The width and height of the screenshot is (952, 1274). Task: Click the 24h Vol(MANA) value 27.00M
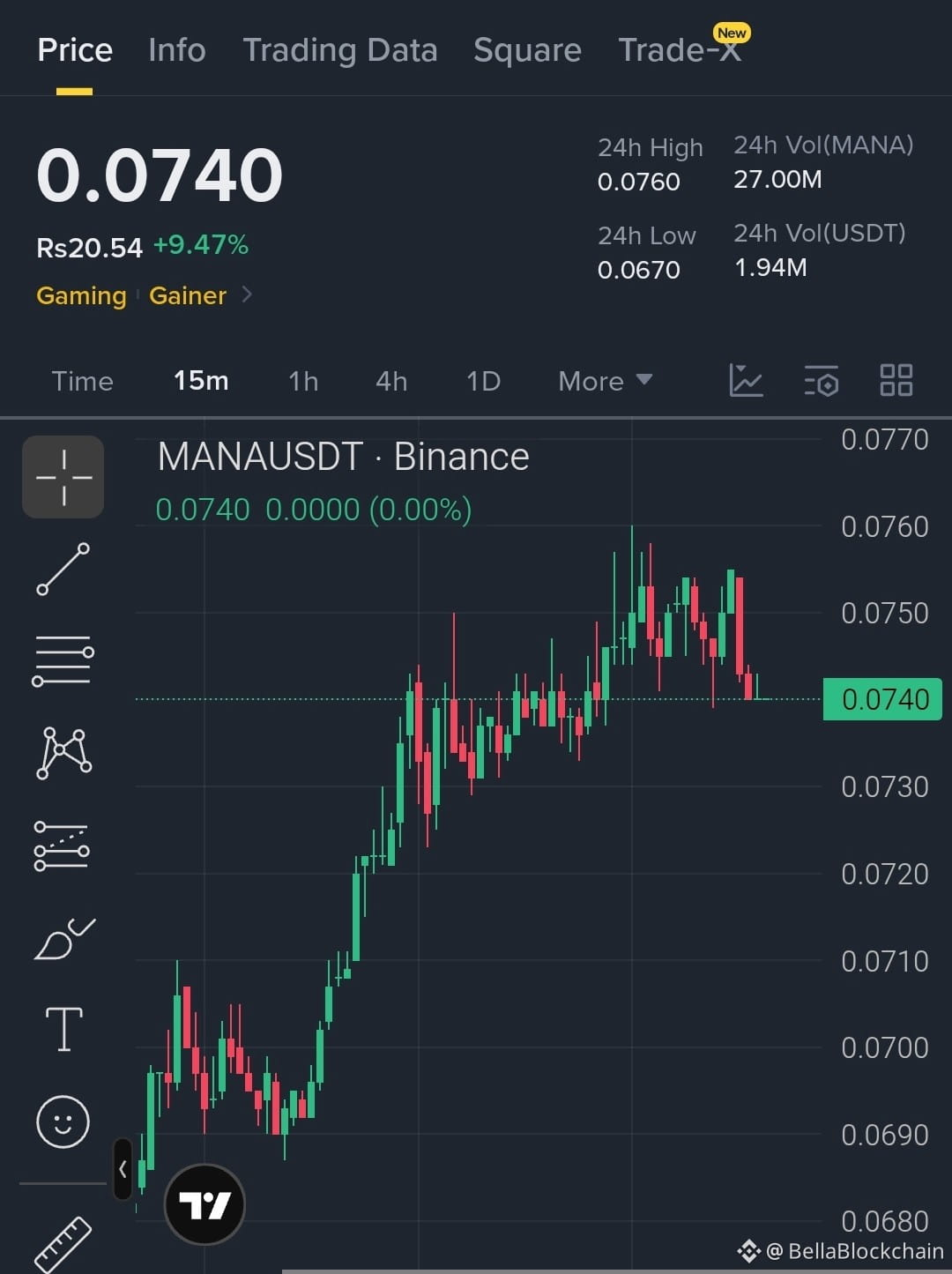coord(777,179)
